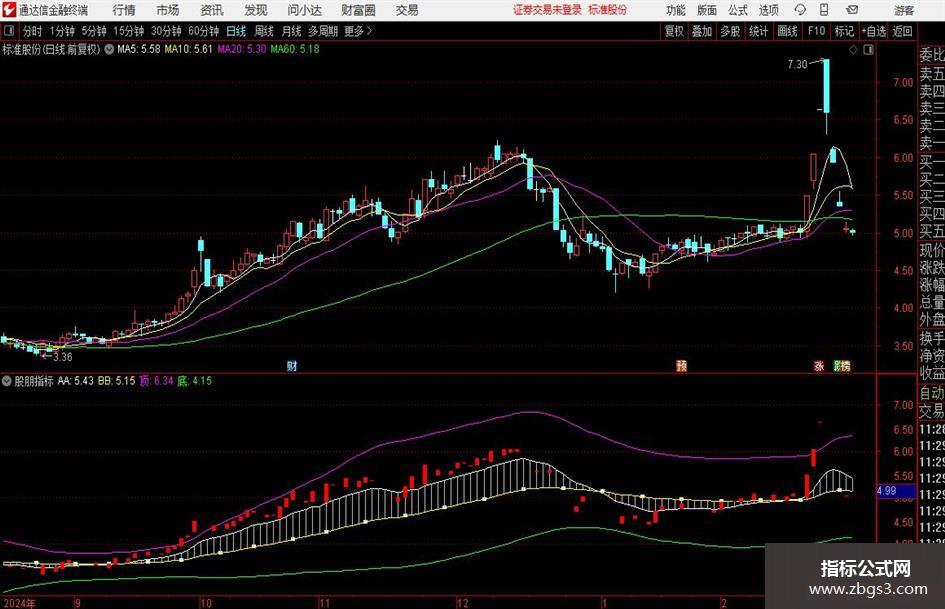945x609 pixels.
Task: Click the MA10: 5.61 indicator label
Action: click(x=189, y=49)
